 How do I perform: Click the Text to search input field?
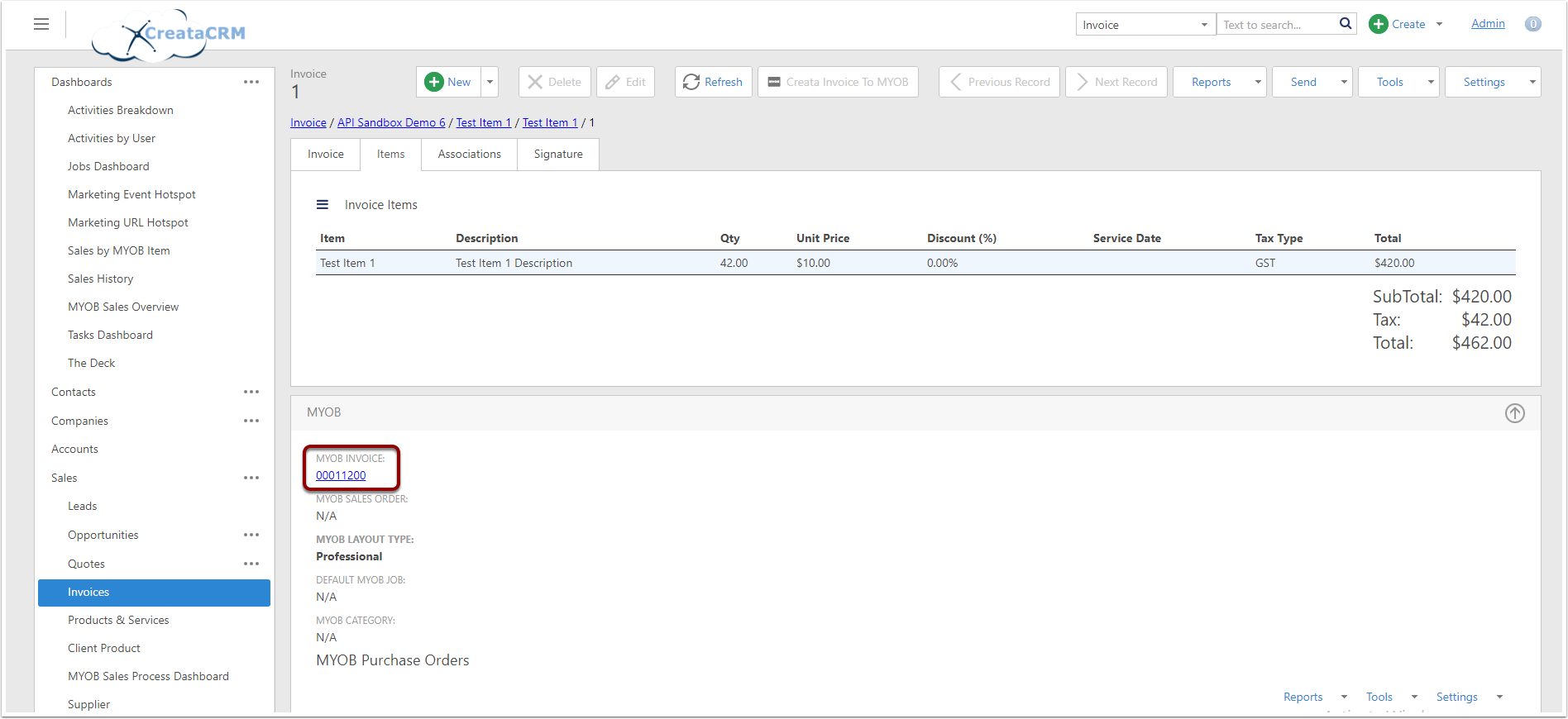pyautogui.click(x=1278, y=25)
